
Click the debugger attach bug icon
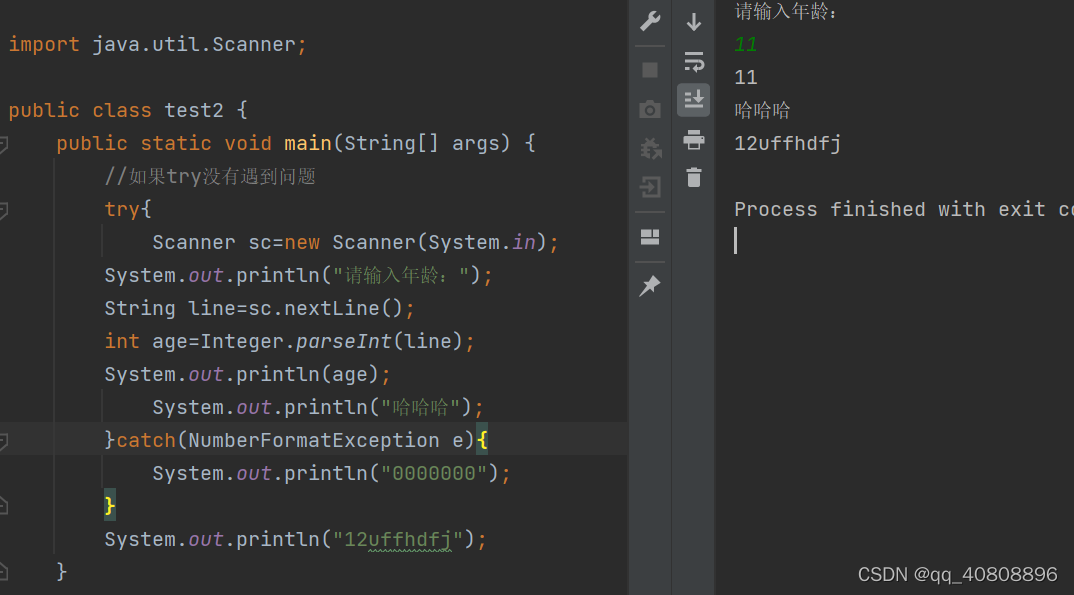coord(650,149)
